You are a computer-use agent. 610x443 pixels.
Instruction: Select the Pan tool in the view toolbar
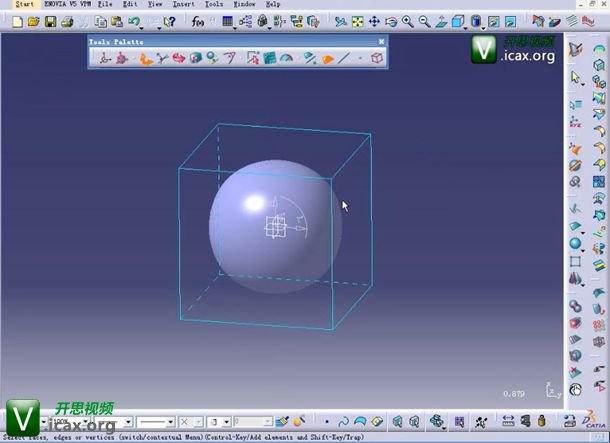click(374, 21)
